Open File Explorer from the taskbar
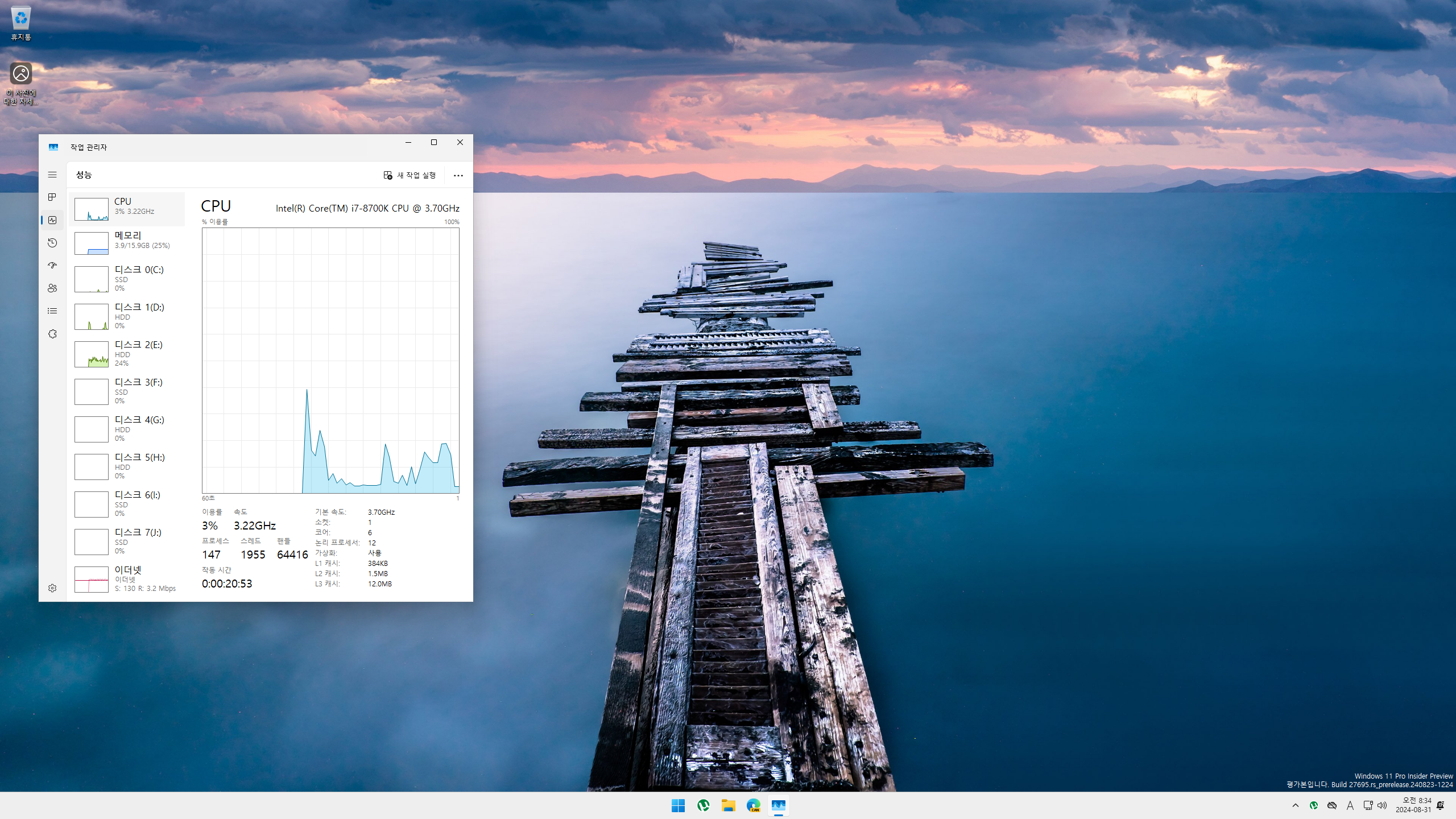Image resolution: width=1456 pixels, height=819 pixels. [728, 805]
